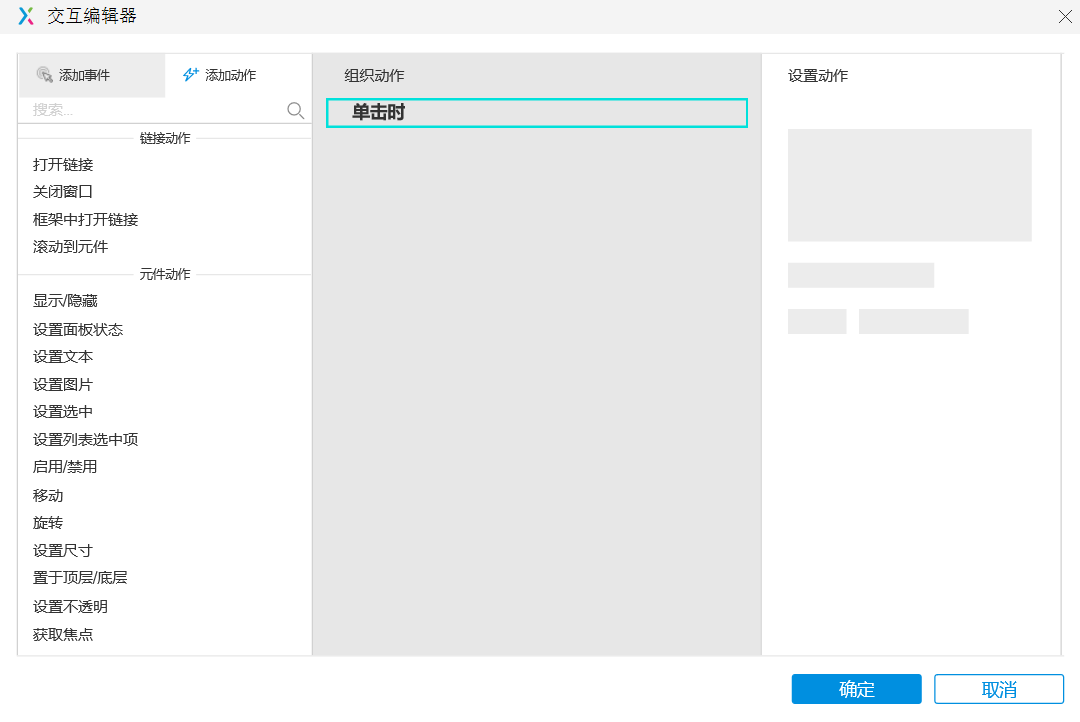Choose the 滚动到元件 action
Image resolution: width=1080 pixels, height=722 pixels.
click(x=70, y=247)
